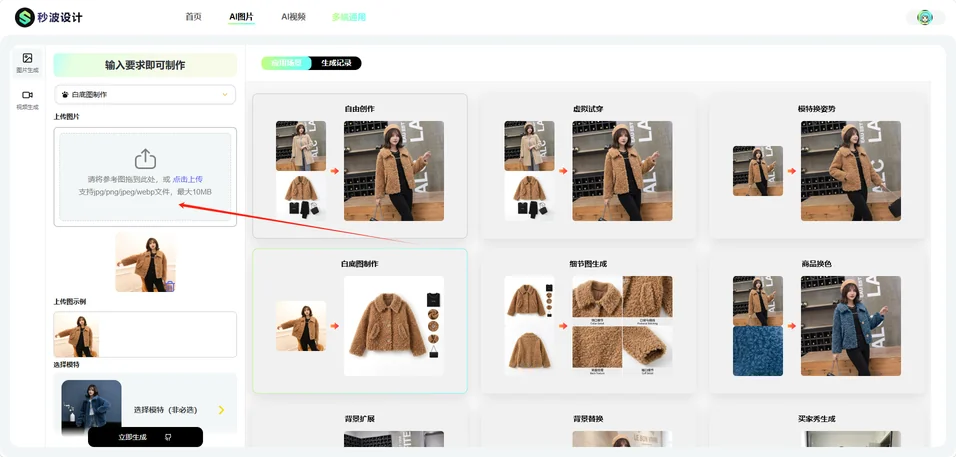Open the AI图片 nav tab
Viewport: 956px width, 457px height.
coord(241,17)
